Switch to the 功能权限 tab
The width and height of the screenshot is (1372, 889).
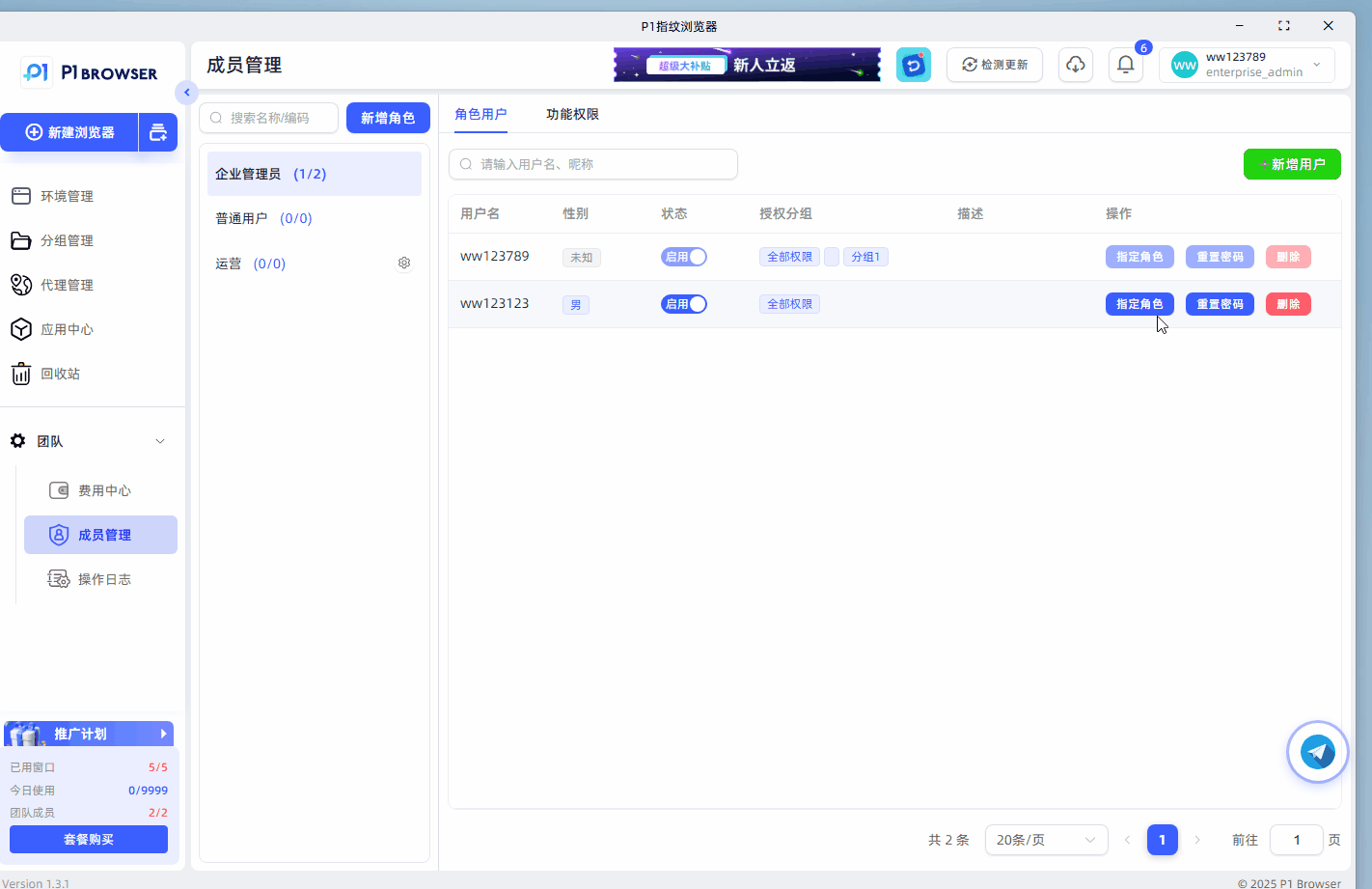coord(572,114)
